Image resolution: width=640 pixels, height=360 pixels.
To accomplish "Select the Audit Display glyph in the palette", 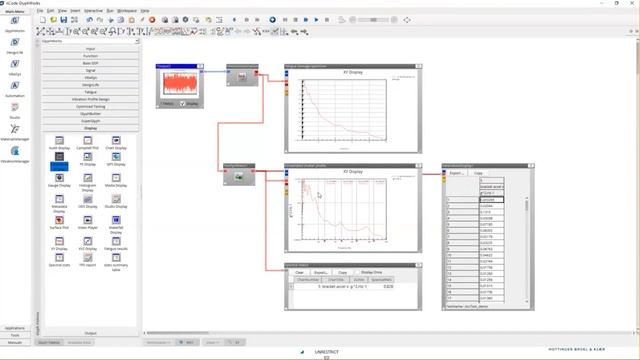I will (x=59, y=143).
